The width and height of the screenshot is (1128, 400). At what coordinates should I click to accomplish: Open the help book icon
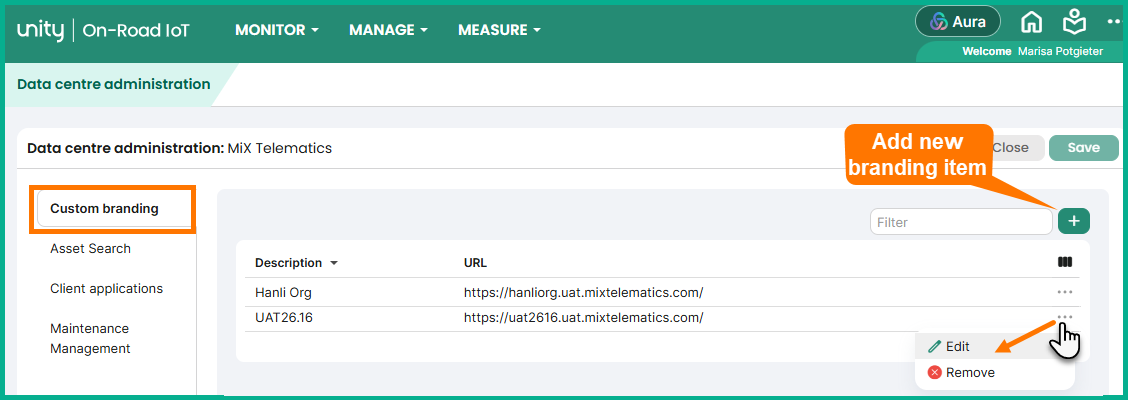pos(1074,22)
